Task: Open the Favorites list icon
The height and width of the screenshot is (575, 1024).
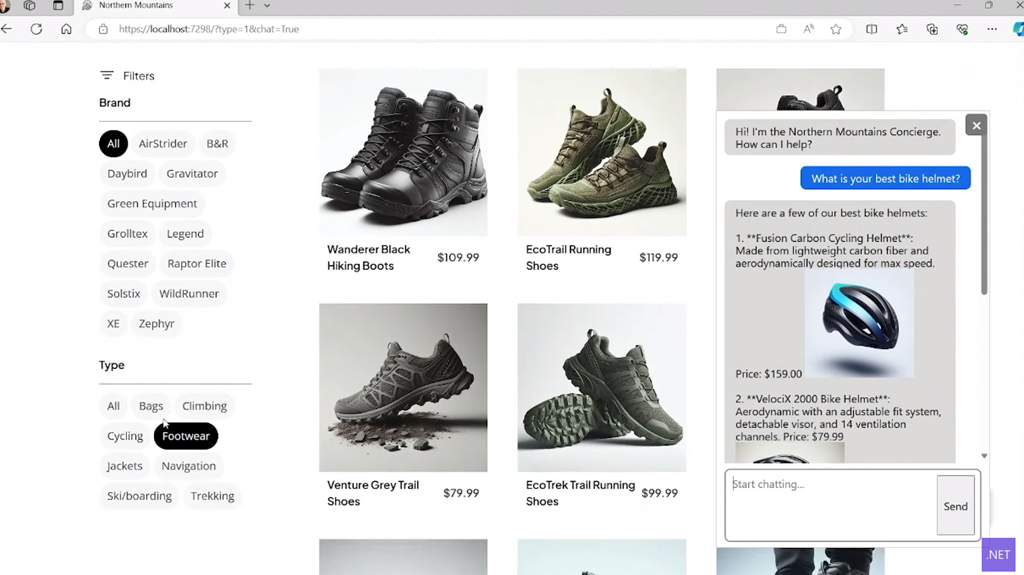Action: point(902,29)
